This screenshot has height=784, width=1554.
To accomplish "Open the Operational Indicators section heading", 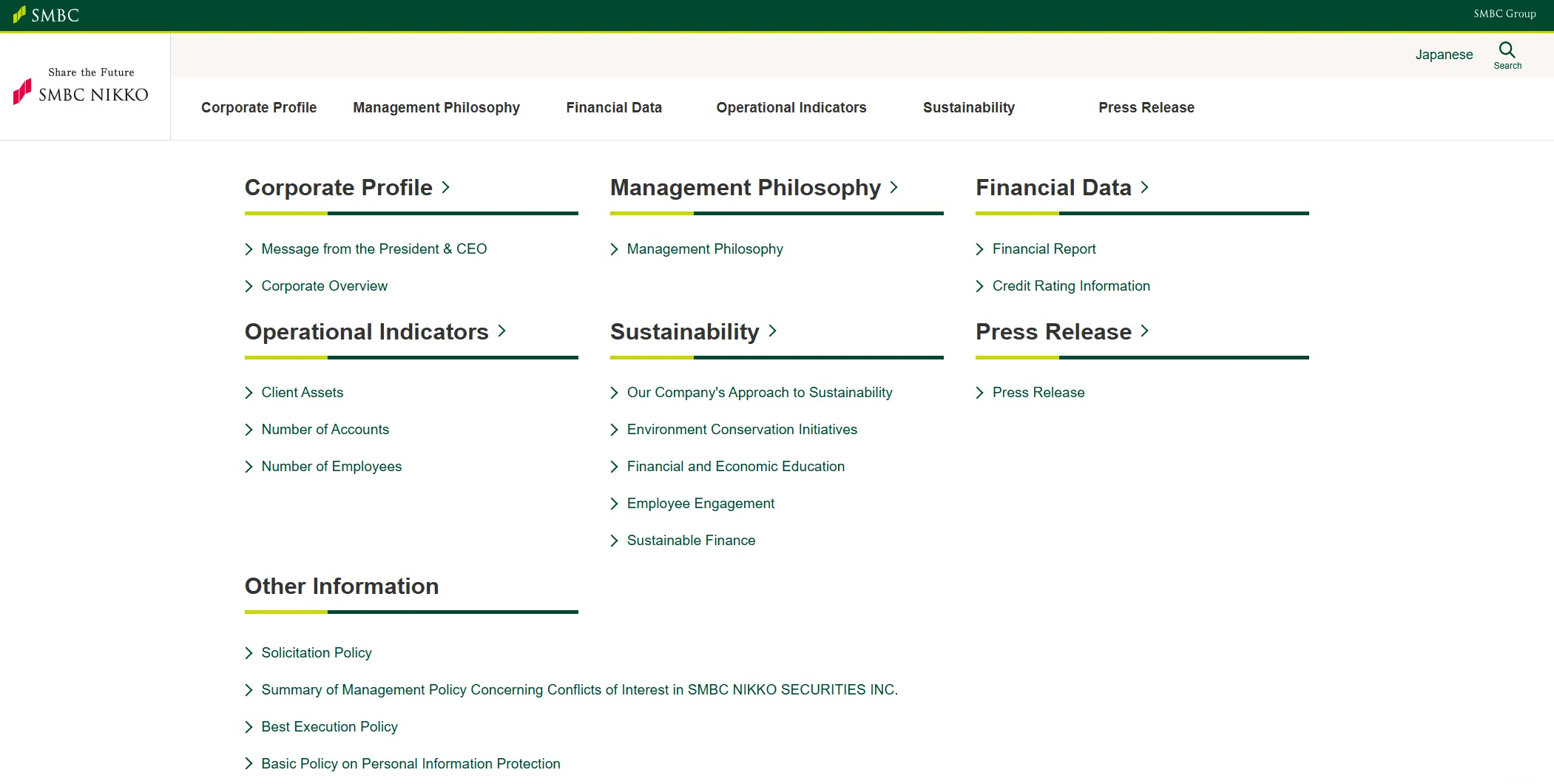I will click(367, 331).
